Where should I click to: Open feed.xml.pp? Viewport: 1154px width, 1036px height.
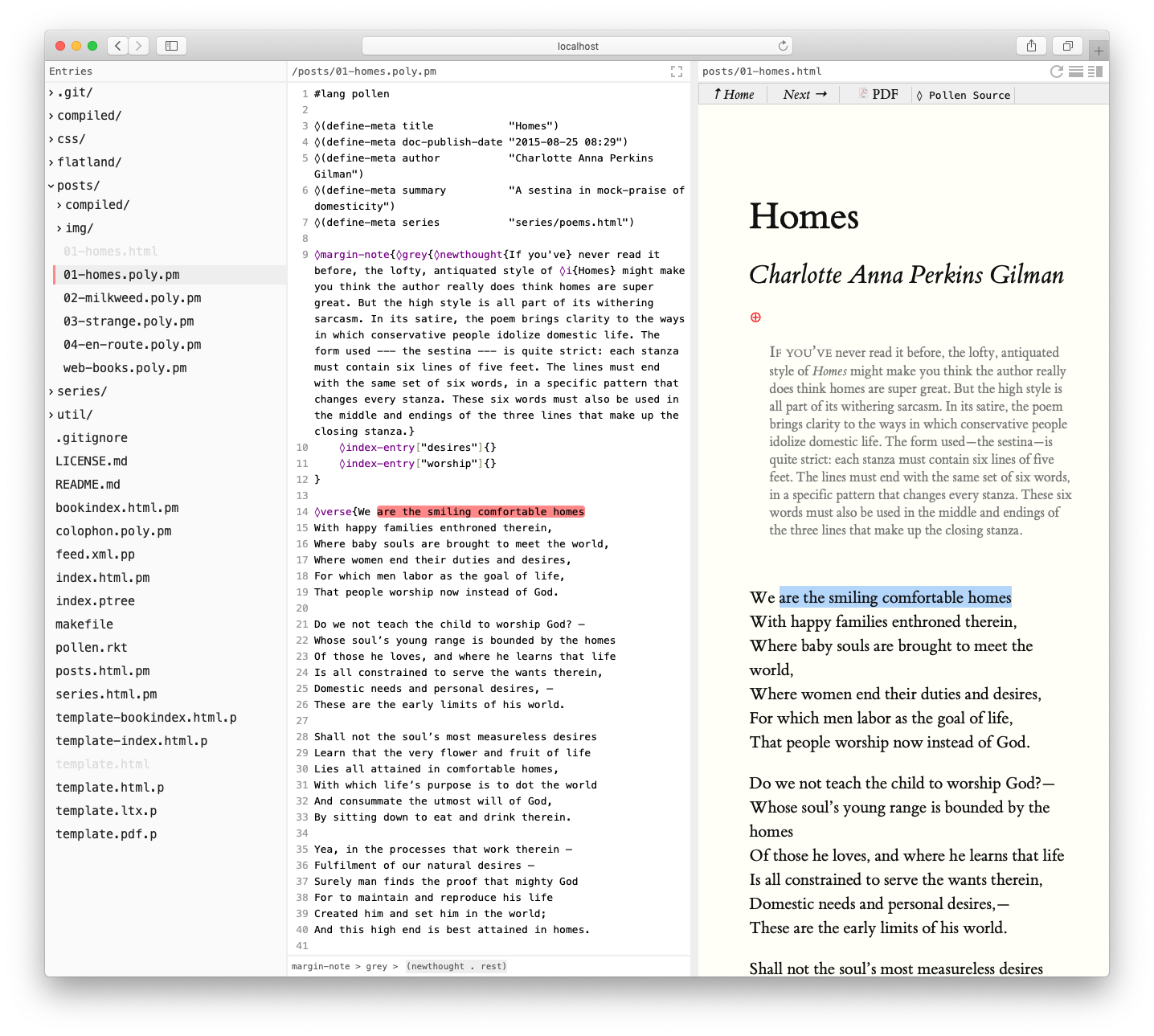click(95, 555)
